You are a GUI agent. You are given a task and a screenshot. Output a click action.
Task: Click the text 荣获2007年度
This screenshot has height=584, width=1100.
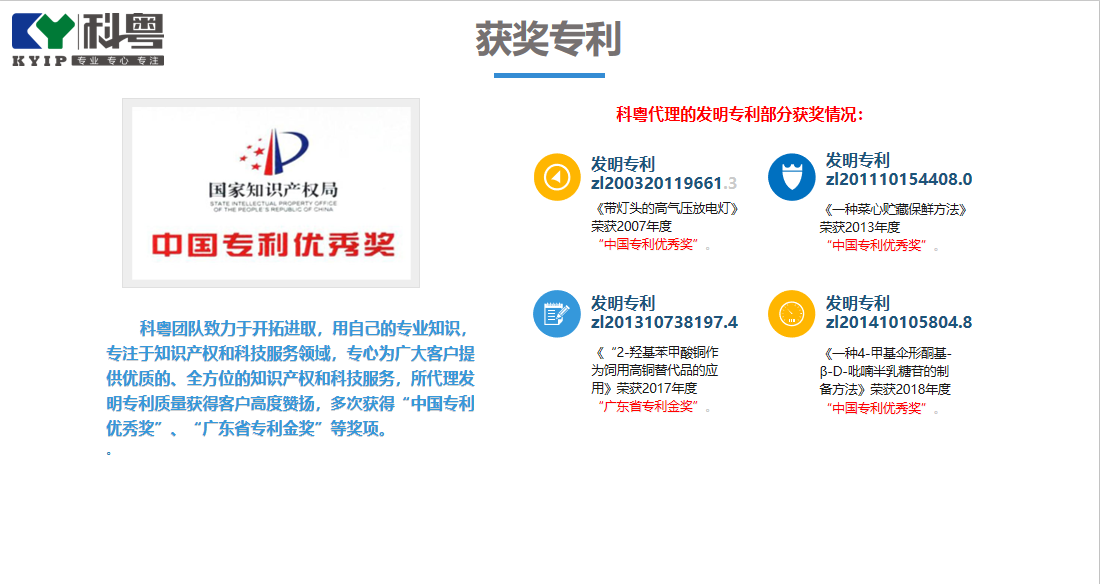point(631,226)
